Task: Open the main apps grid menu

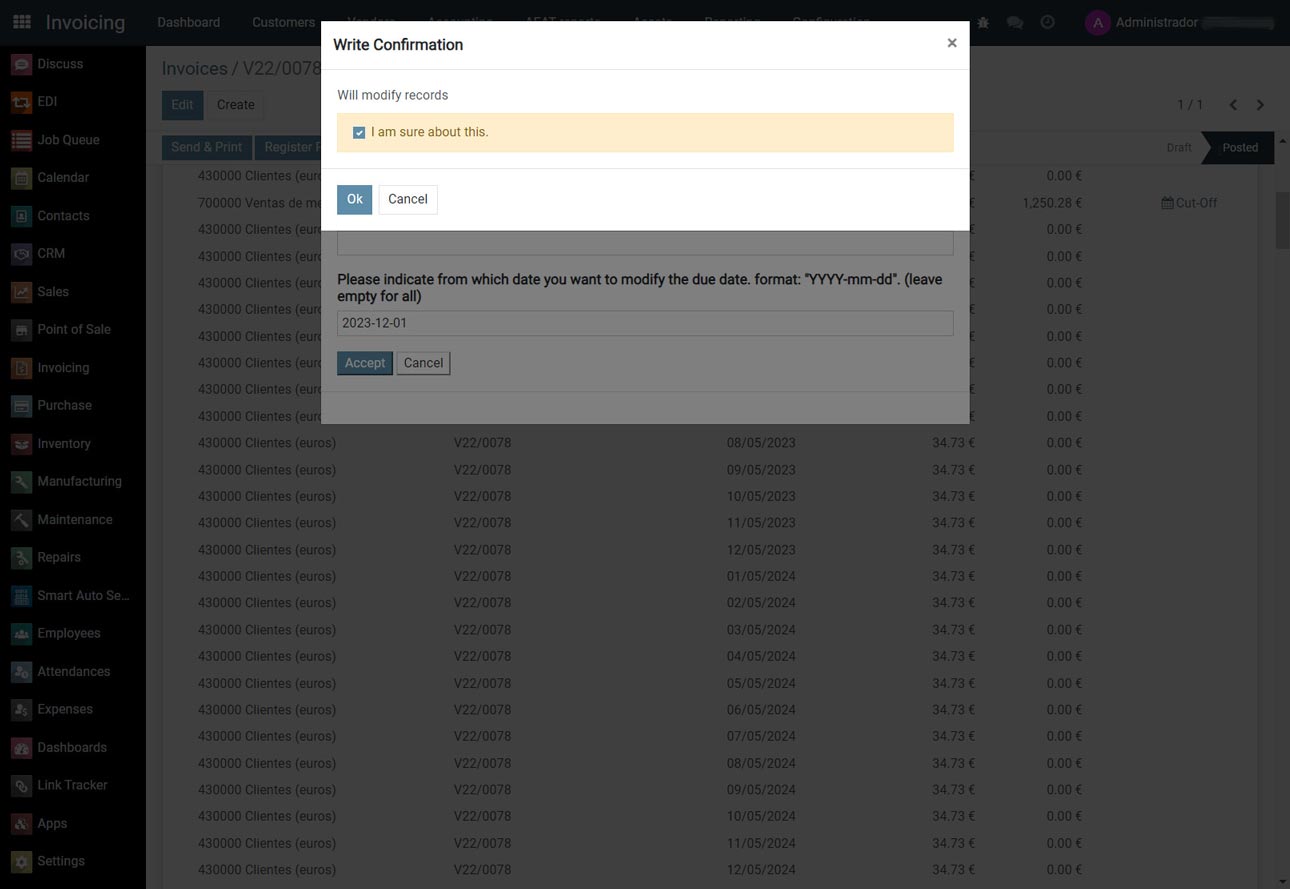Action: click(x=21, y=21)
